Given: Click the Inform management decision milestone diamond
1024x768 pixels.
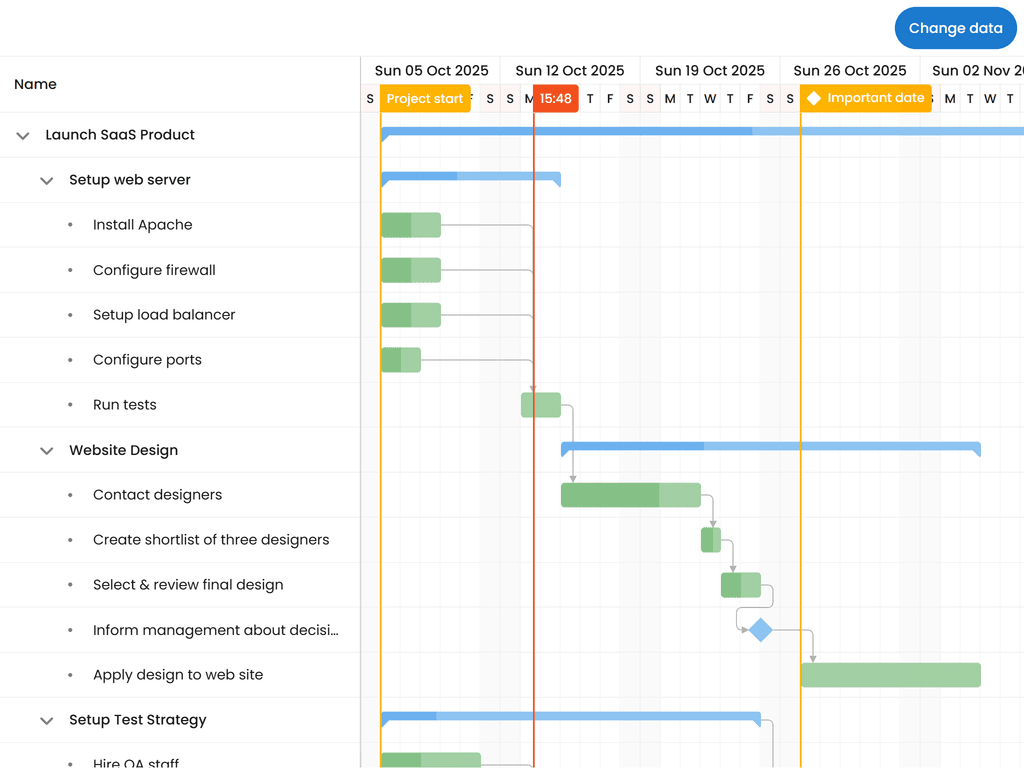Looking at the screenshot, I should coord(760,630).
